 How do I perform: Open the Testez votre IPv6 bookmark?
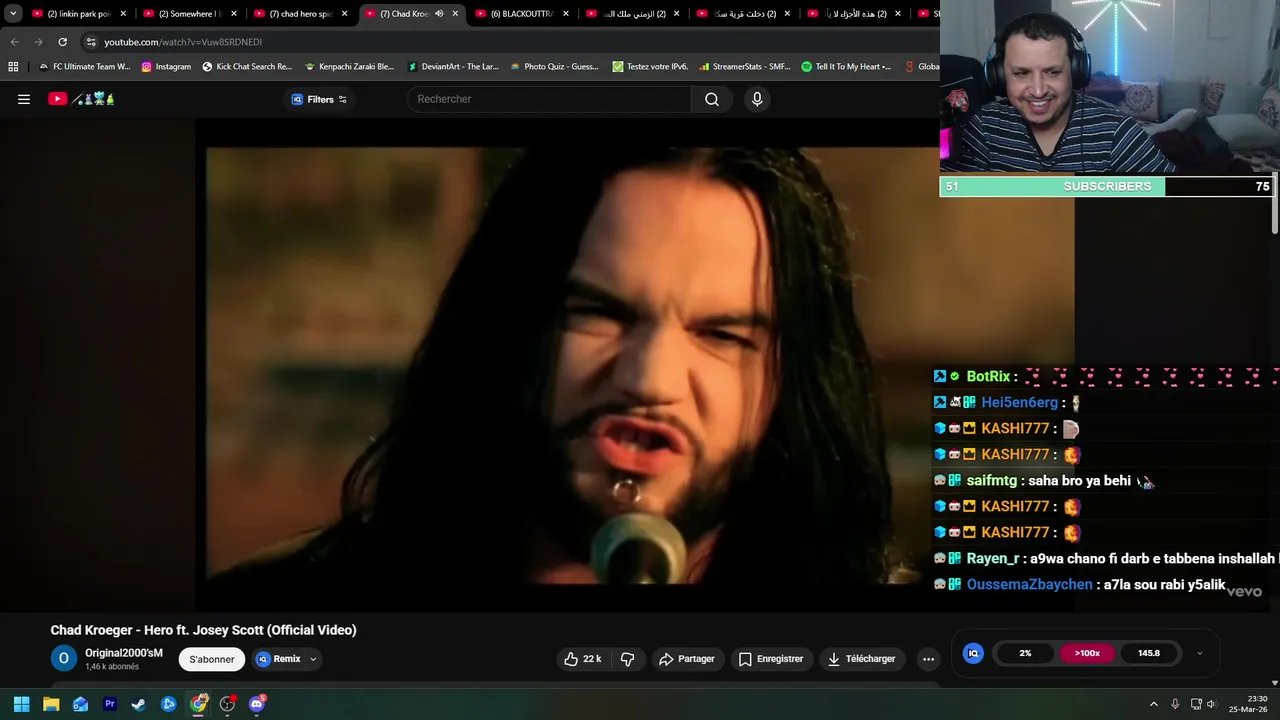click(x=650, y=66)
